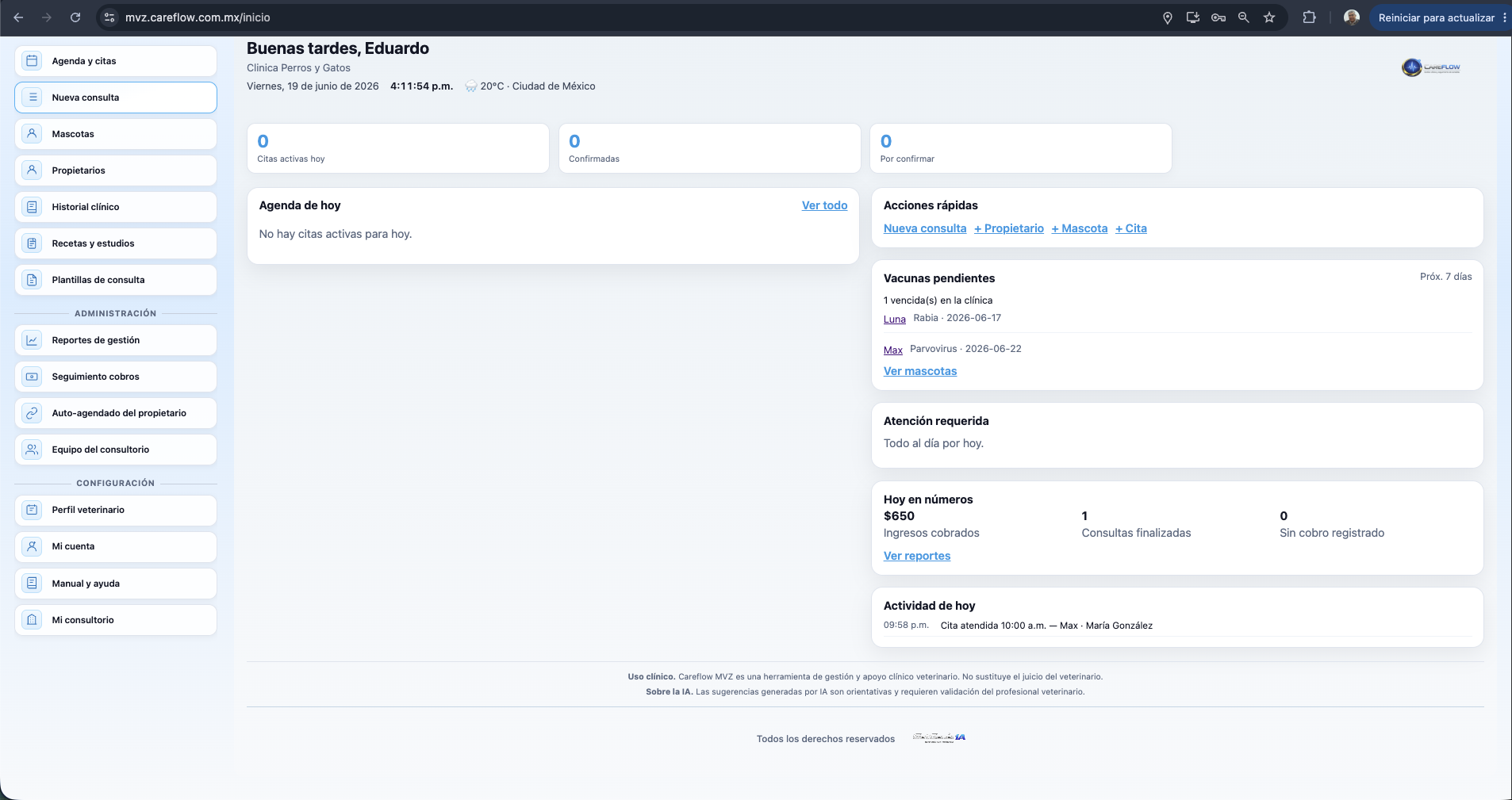Screen dimensions: 1512x800
Task: Open the password key icon in the address bar
Action: pyautogui.click(x=1218, y=17)
